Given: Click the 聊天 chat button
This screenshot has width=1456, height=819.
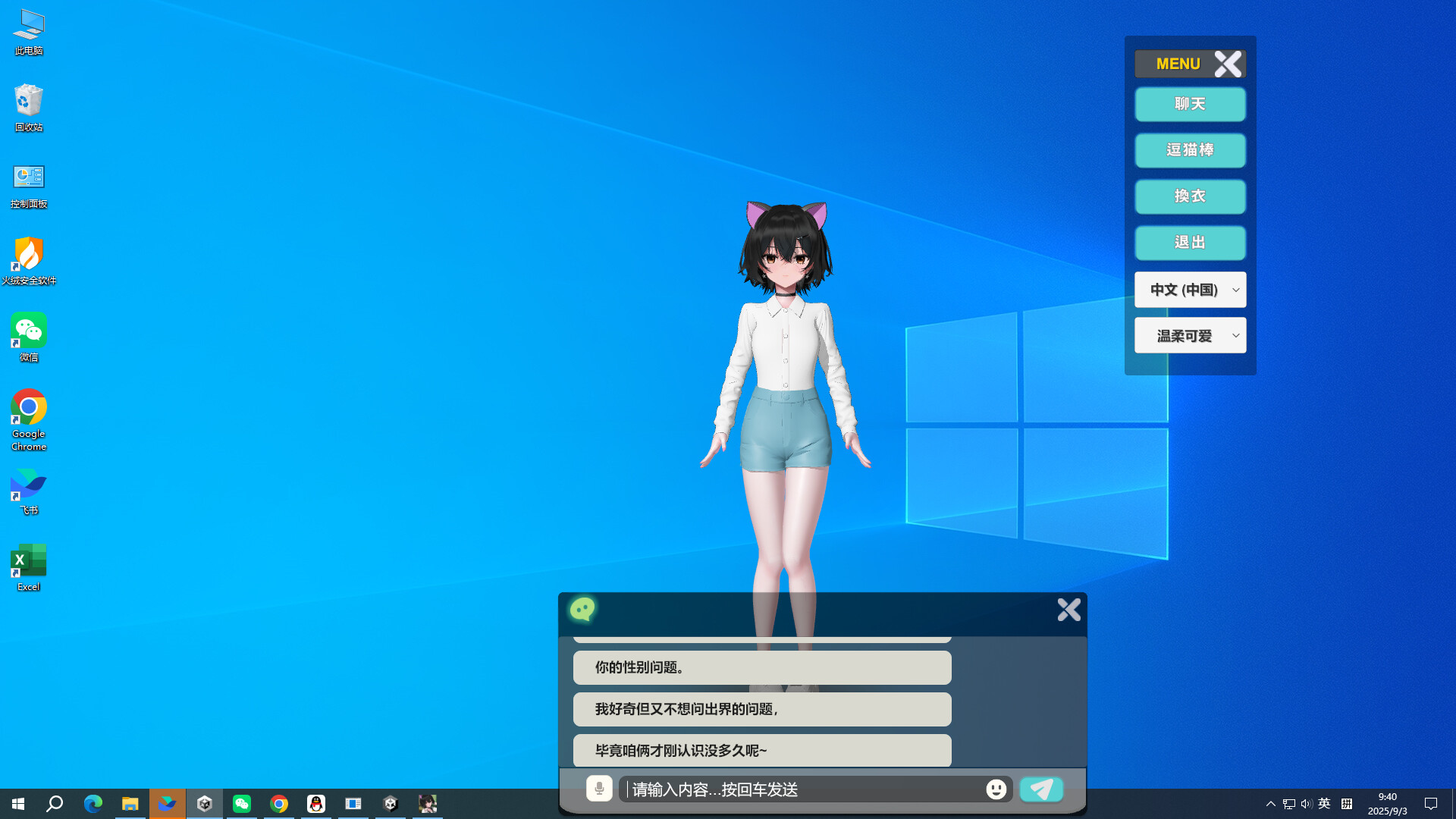Looking at the screenshot, I should click(1190, 104).
